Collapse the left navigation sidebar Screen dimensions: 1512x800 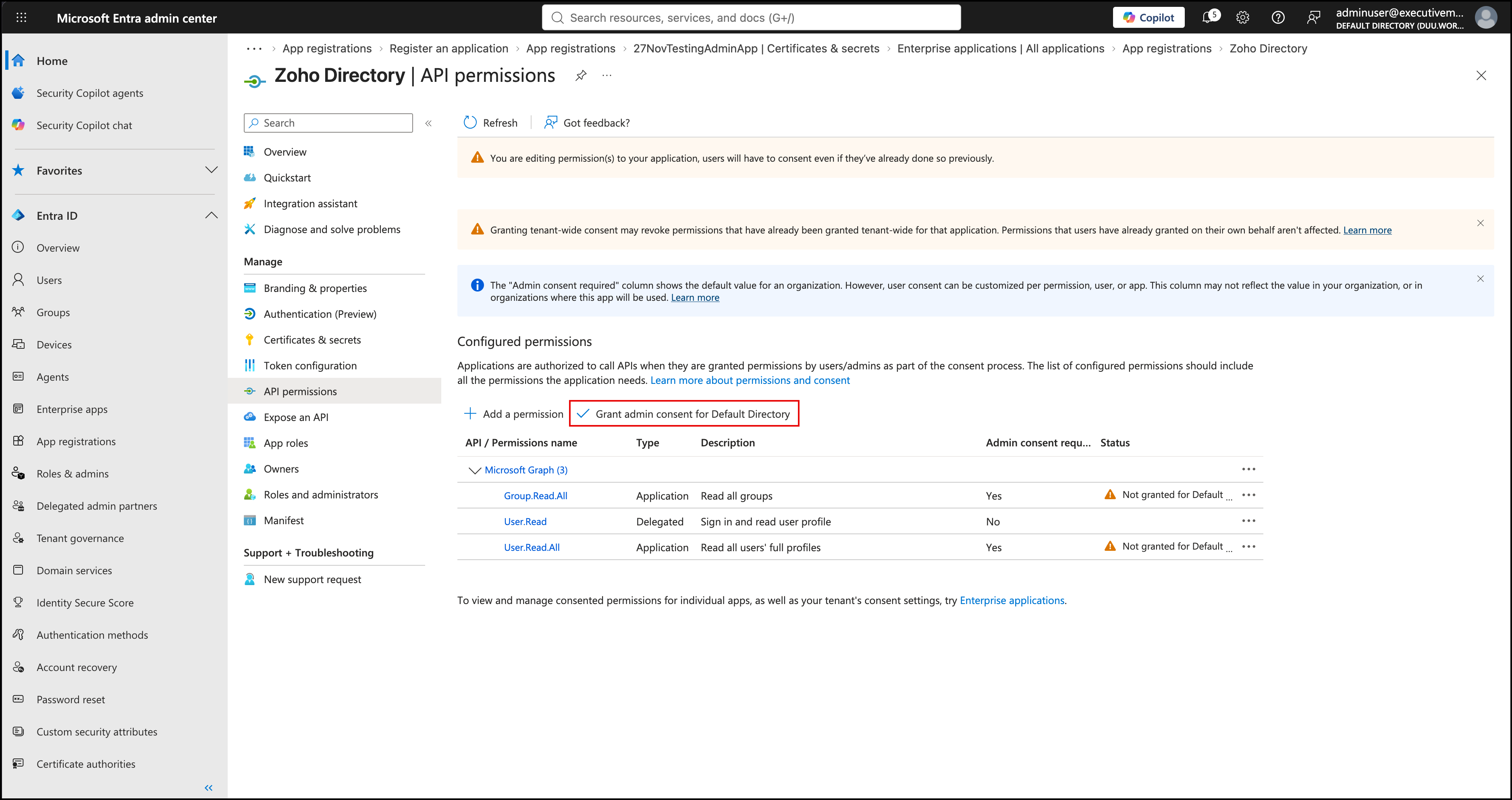[x=208, y=787]
